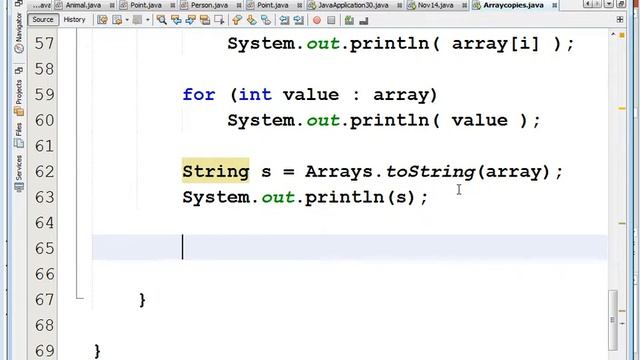Click Find Previous Occurrence icon
This screenshot has width=640, height=360.
[x=176, y=20]
